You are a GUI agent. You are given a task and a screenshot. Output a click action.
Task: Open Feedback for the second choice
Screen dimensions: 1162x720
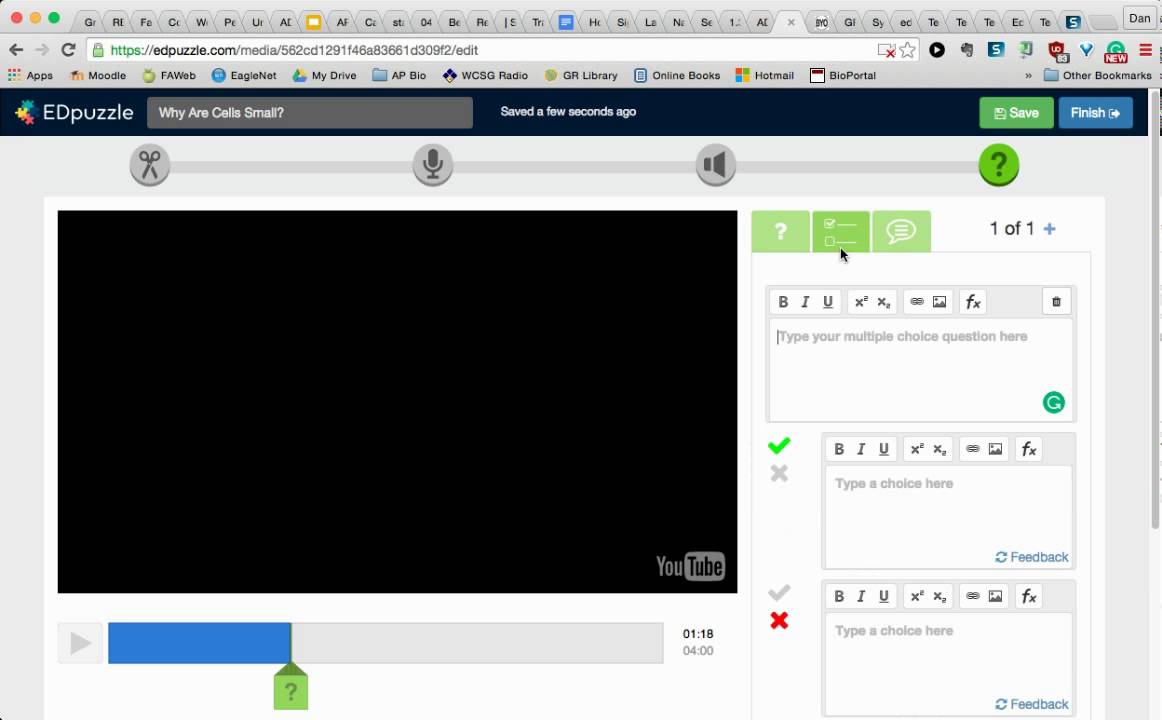tap(1032, 704)
